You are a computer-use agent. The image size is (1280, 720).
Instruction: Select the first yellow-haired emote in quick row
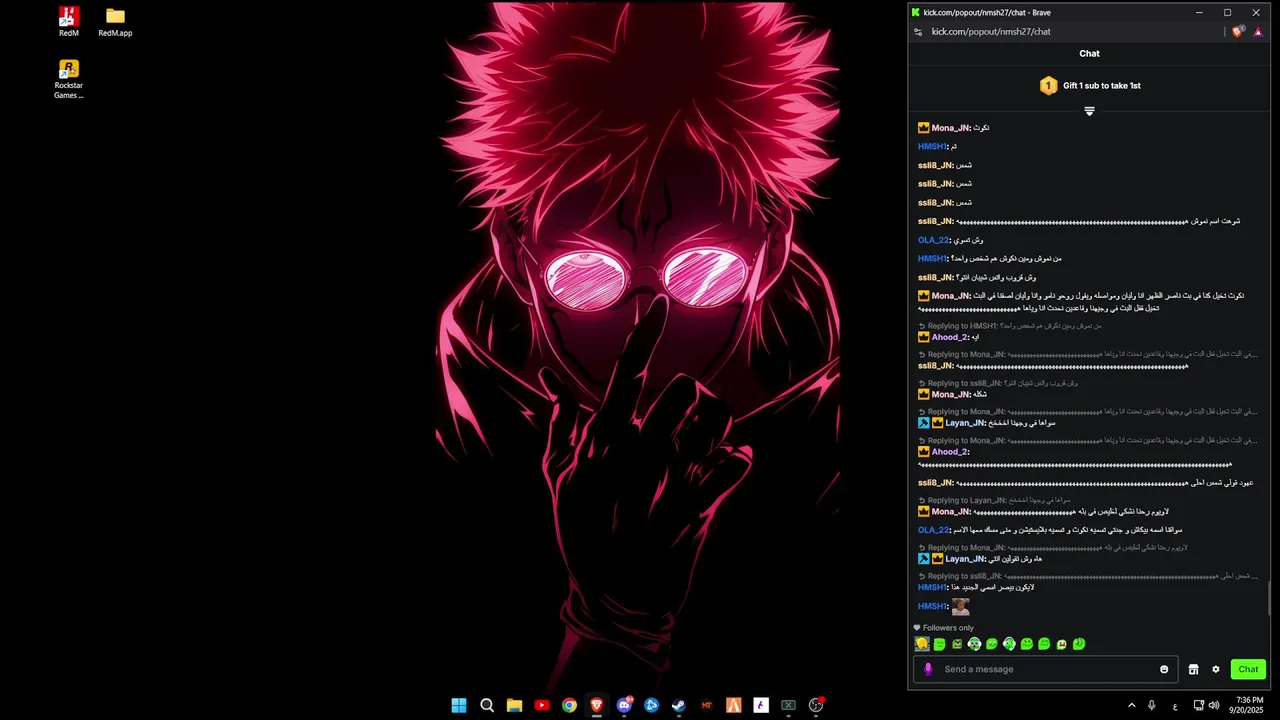pos(922,644)
